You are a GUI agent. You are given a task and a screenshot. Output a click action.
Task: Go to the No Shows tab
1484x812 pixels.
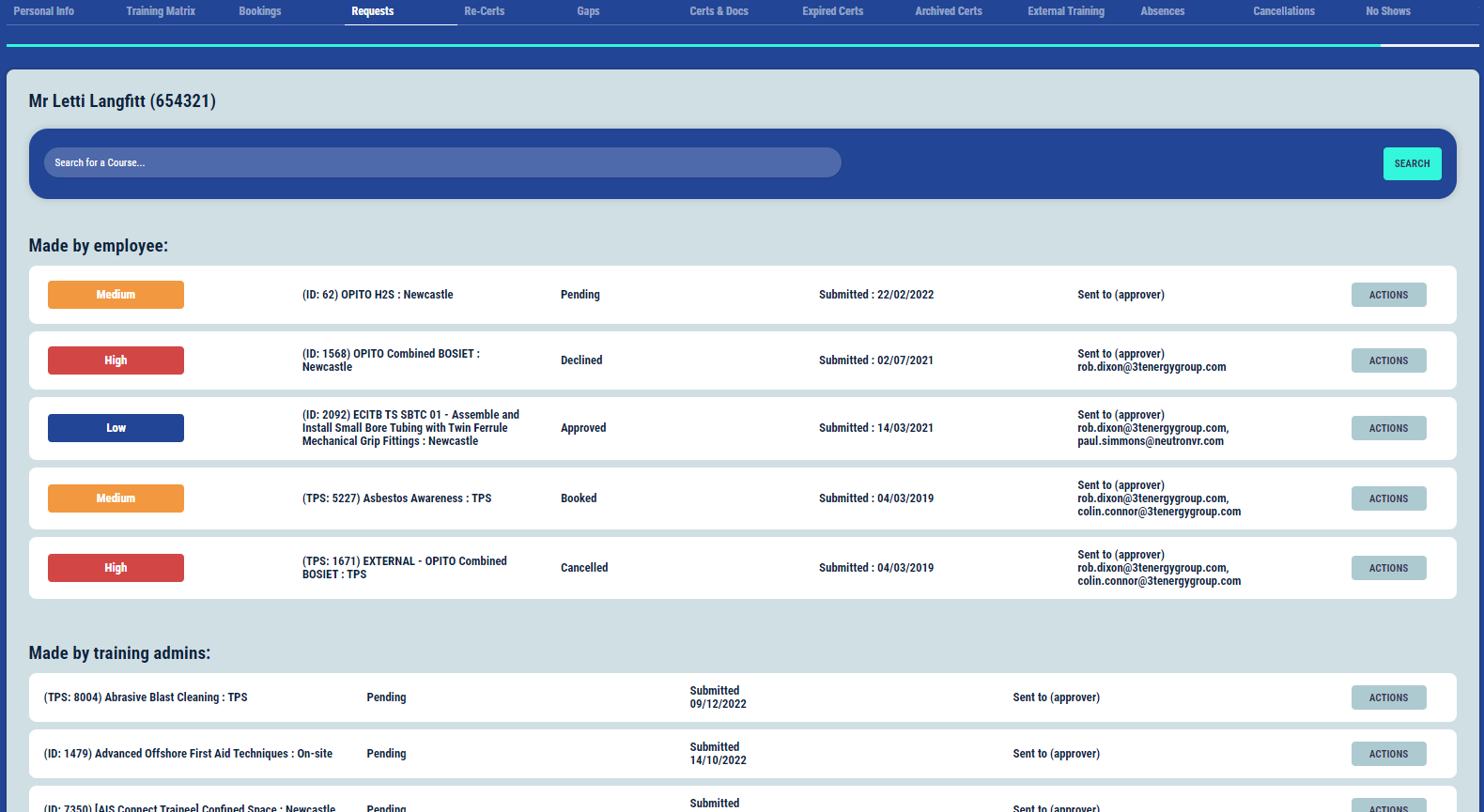[1387, 11]
